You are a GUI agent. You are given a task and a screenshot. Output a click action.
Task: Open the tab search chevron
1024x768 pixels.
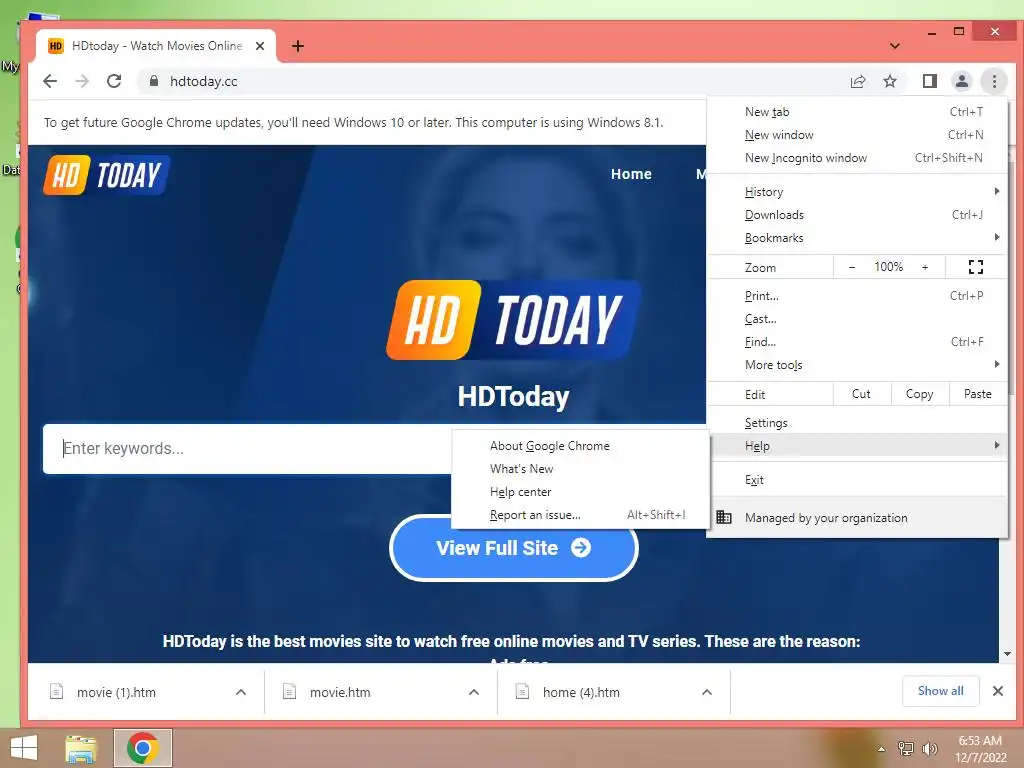pyautogui.click(x=895, y=46)
